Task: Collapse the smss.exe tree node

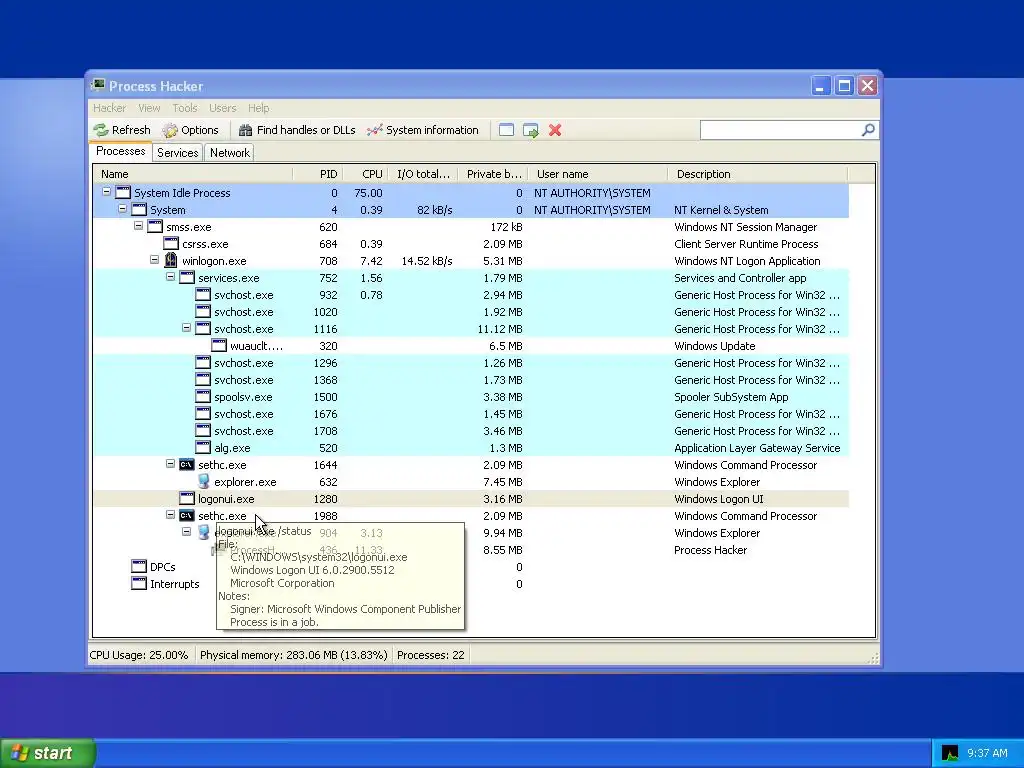Action: click(138, 226)
